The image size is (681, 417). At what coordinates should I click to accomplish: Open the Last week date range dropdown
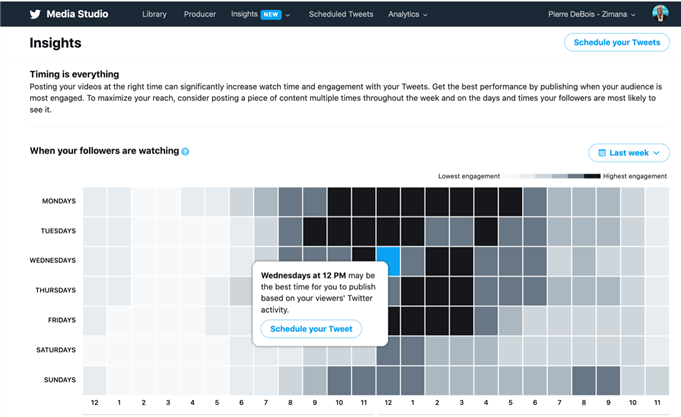click(x=629, y=153)
